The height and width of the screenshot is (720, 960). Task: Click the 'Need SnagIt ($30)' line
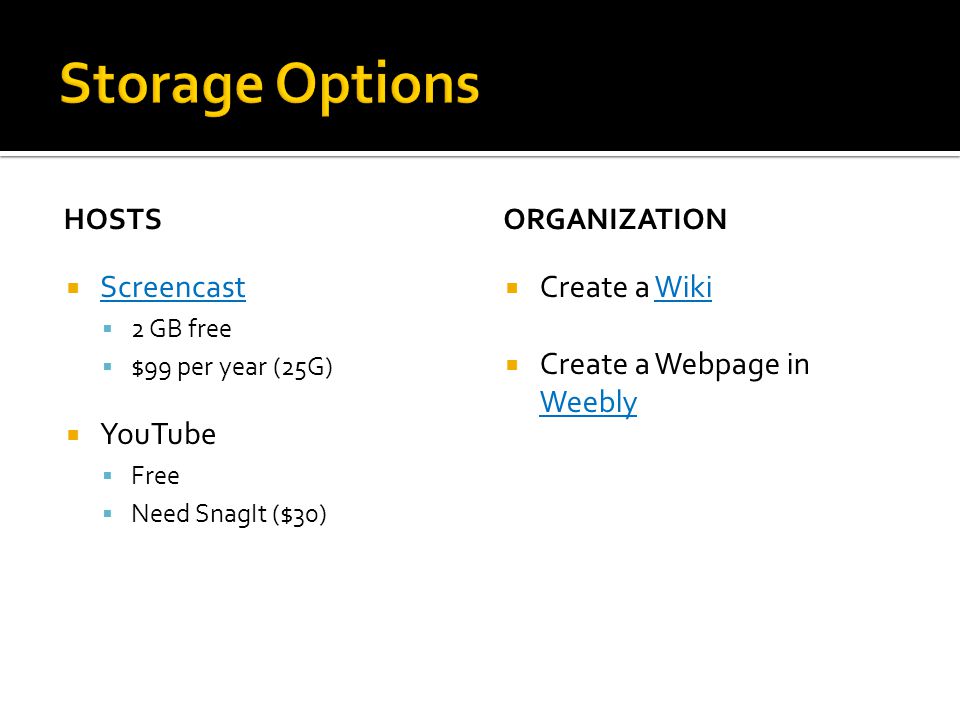pyautogui.click(x=229, y=514)
